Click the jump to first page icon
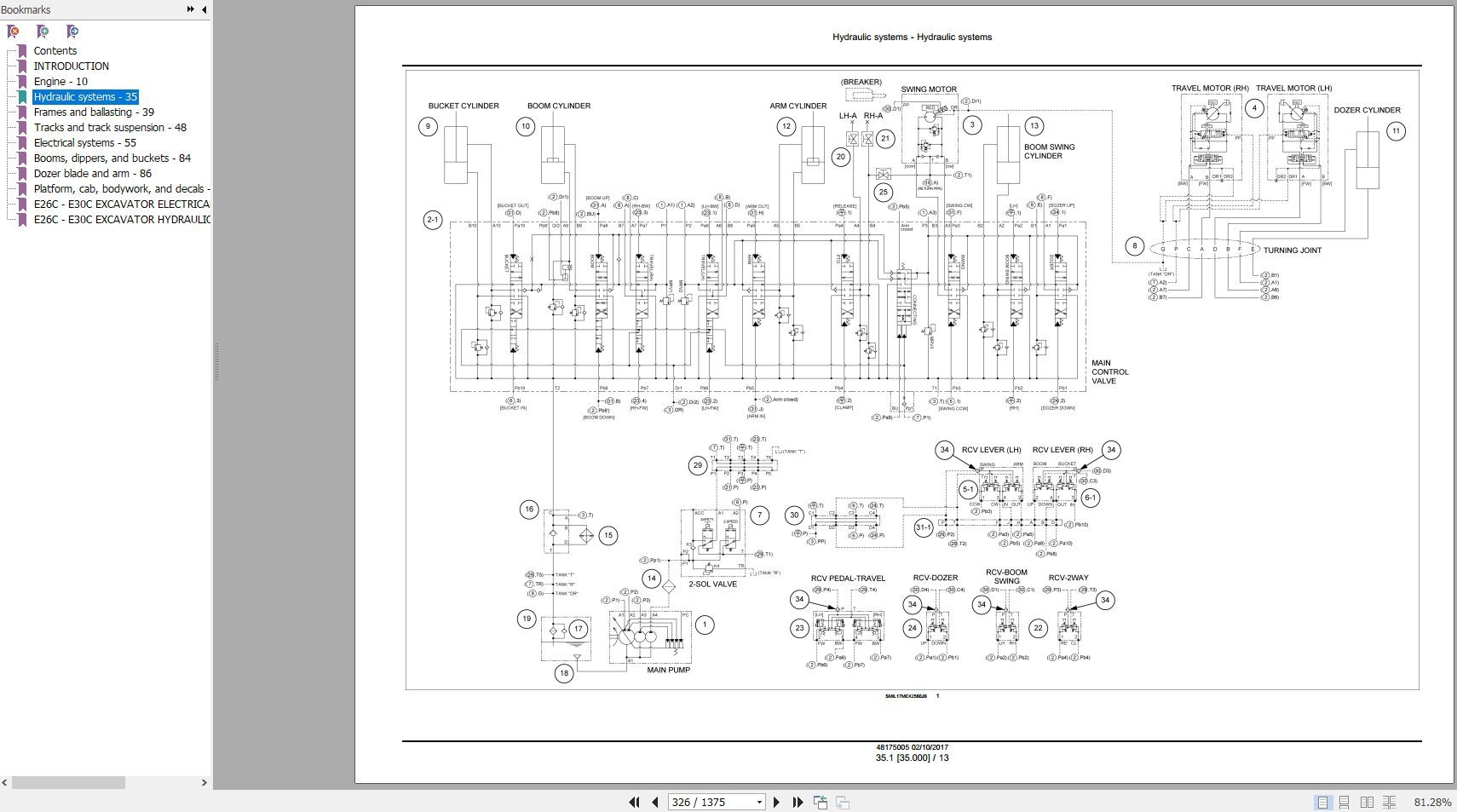Image resolution: width=1457 pixels, height=812 pixels. 635,802
